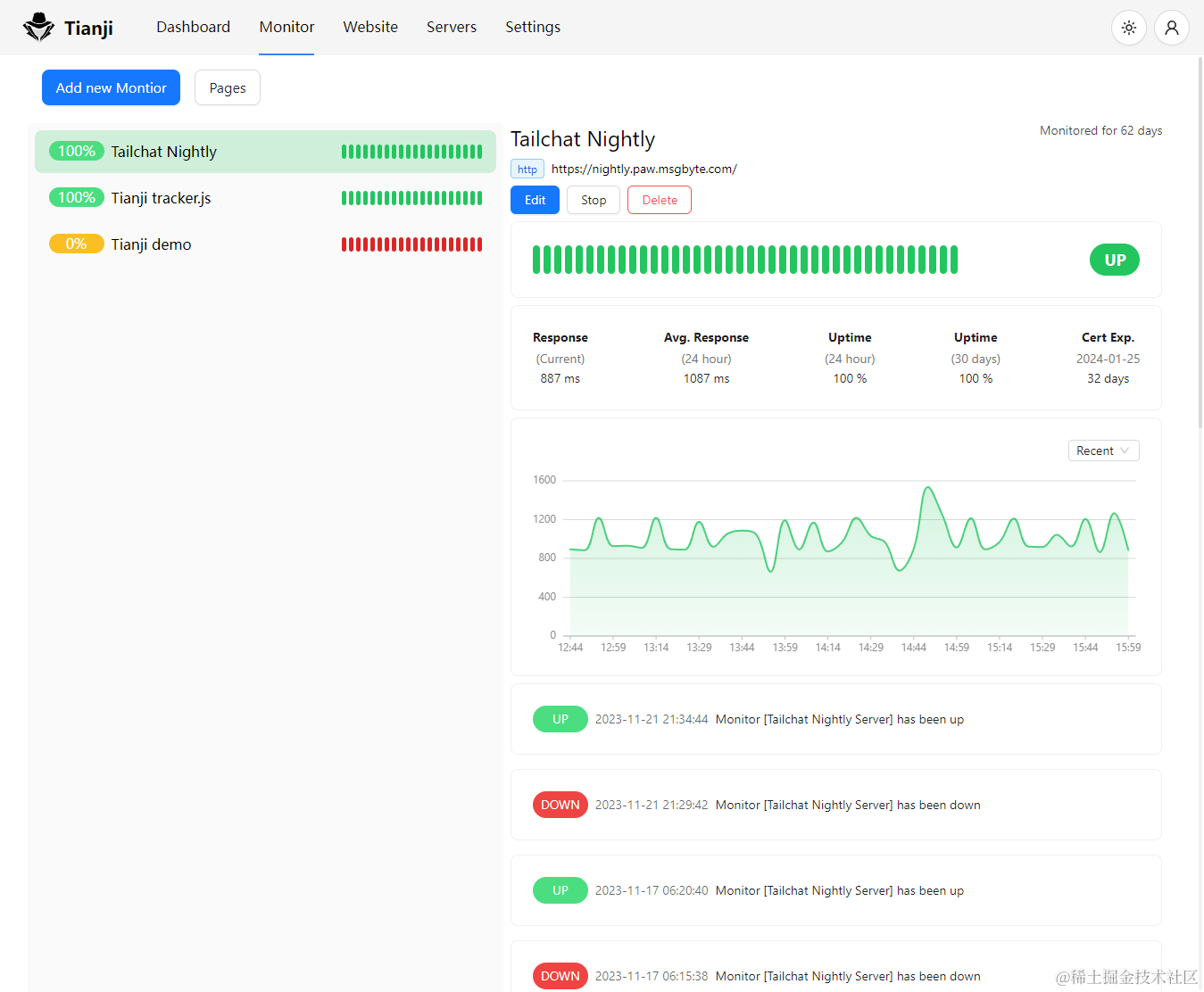
Task: Toggle the light/dark theme sun icon
Action: click(x=1129, y=28)
